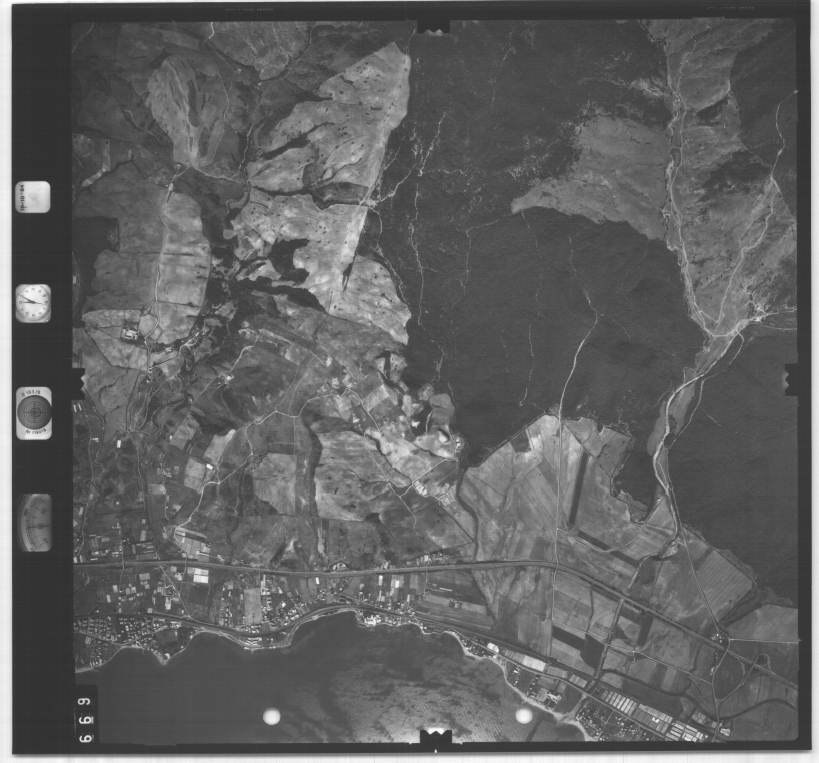Image resolution: width=819 pixels, height=763 pixels.
Task: Click the top center fiducial mark
Action: click(x=433, y=24)
